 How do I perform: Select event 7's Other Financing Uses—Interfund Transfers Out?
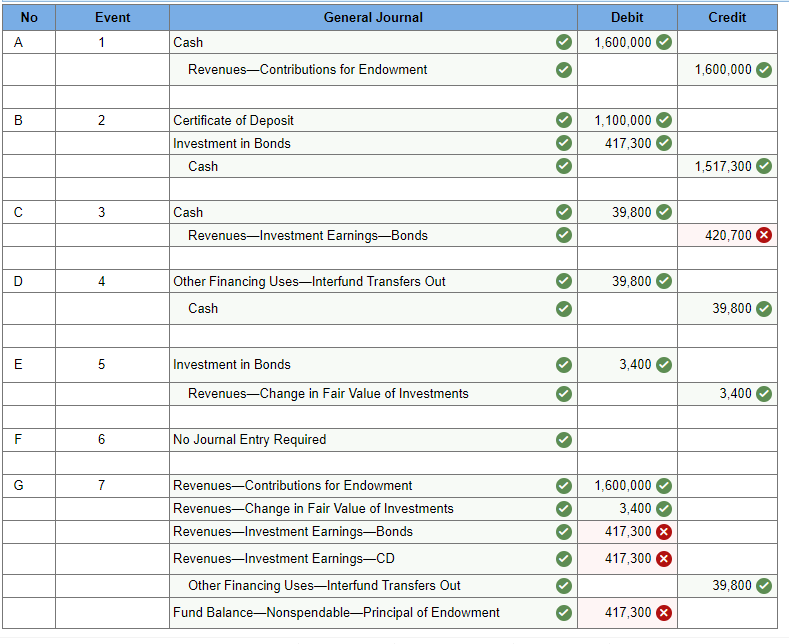click(373, 586)
